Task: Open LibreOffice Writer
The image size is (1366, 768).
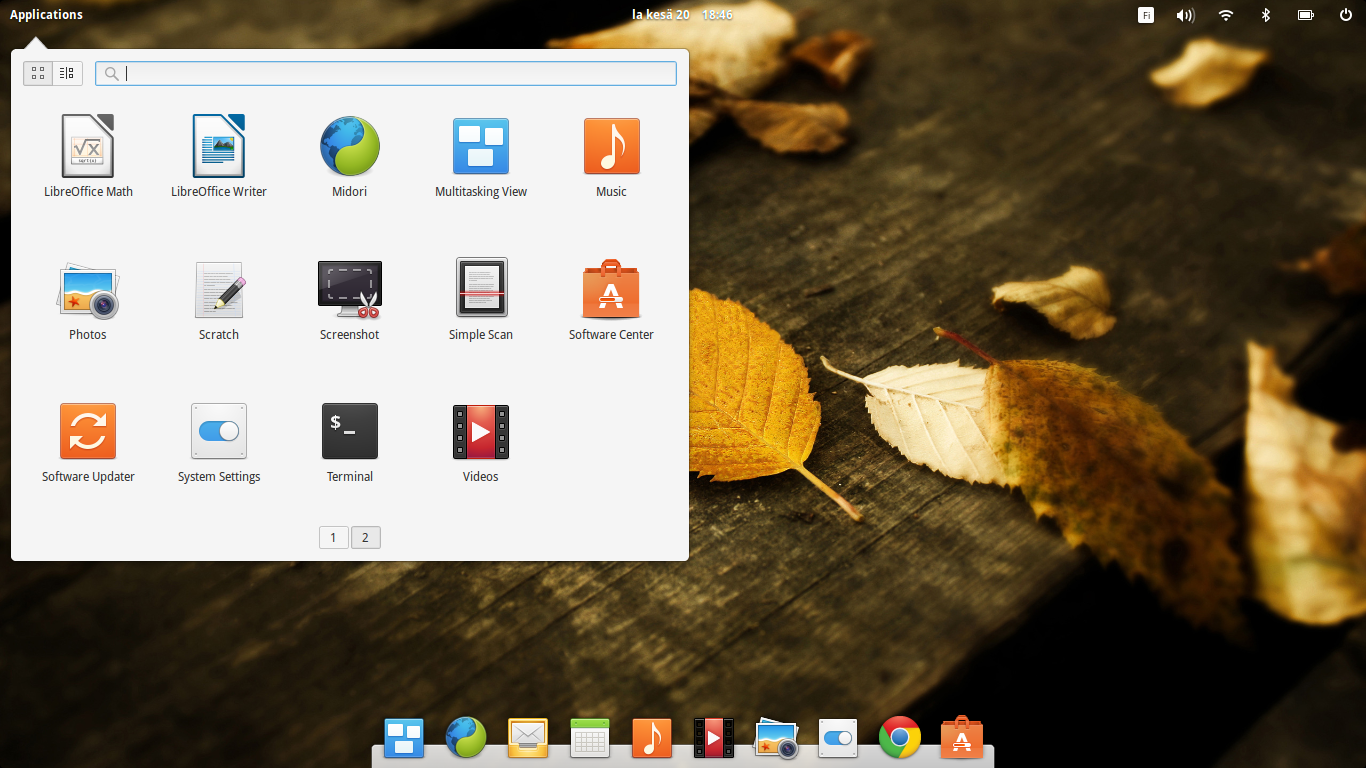Action: [219, 155]
